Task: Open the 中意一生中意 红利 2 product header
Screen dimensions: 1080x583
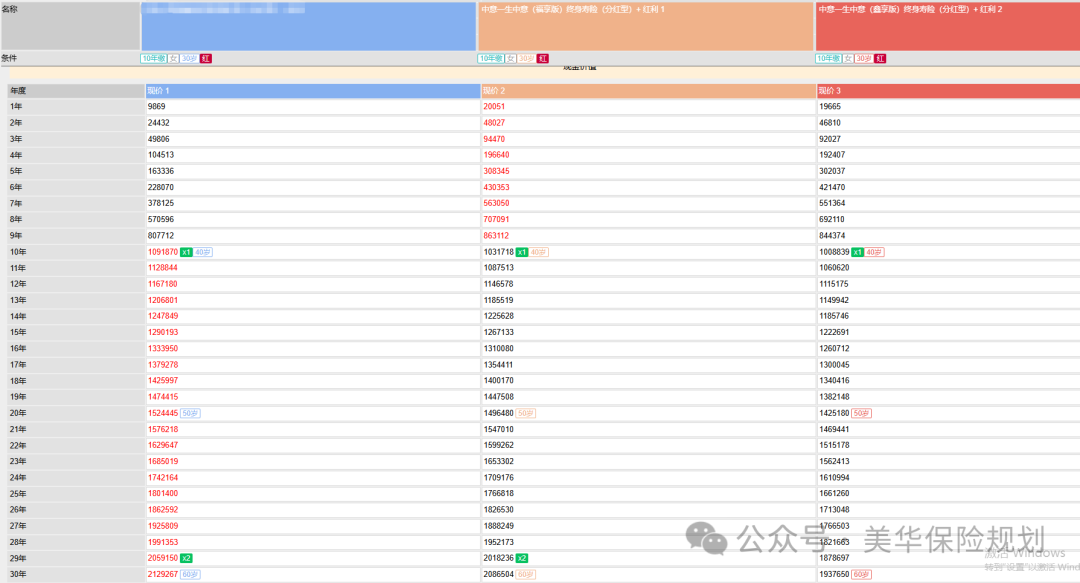Action: (947, 26)
